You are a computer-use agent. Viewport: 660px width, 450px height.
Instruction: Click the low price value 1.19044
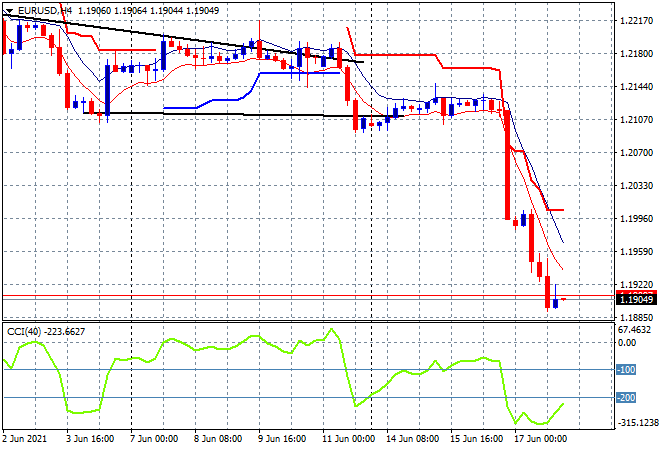pos(167,11)
